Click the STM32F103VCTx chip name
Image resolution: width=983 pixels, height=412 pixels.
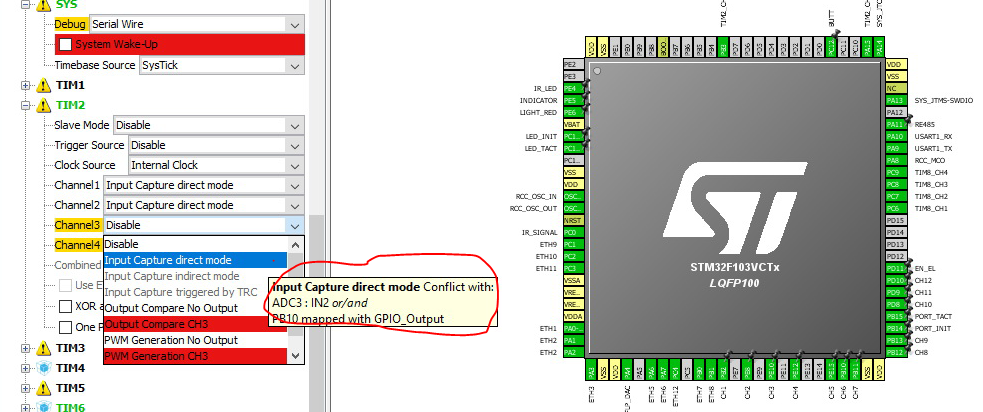pyautogui.click(x=734, y=267)
